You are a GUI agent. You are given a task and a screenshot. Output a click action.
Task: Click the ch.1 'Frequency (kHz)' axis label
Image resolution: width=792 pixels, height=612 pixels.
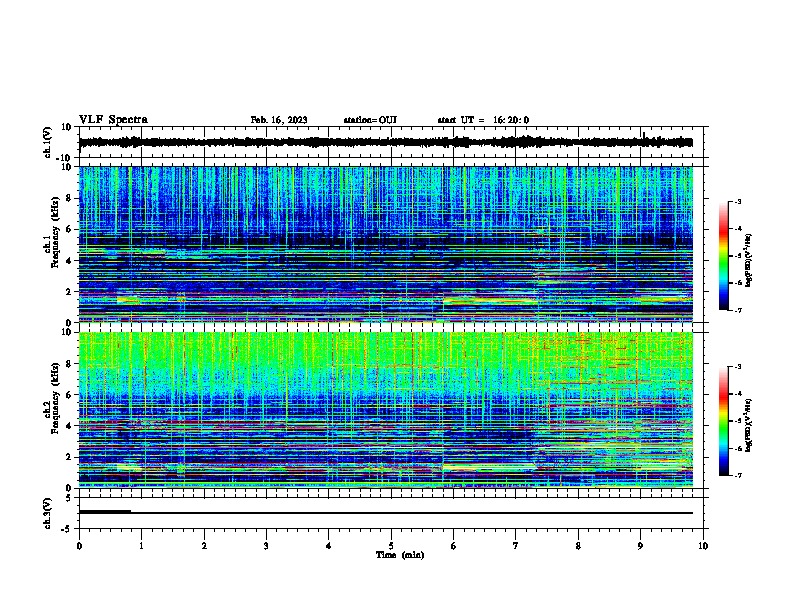tap(55, 232)
